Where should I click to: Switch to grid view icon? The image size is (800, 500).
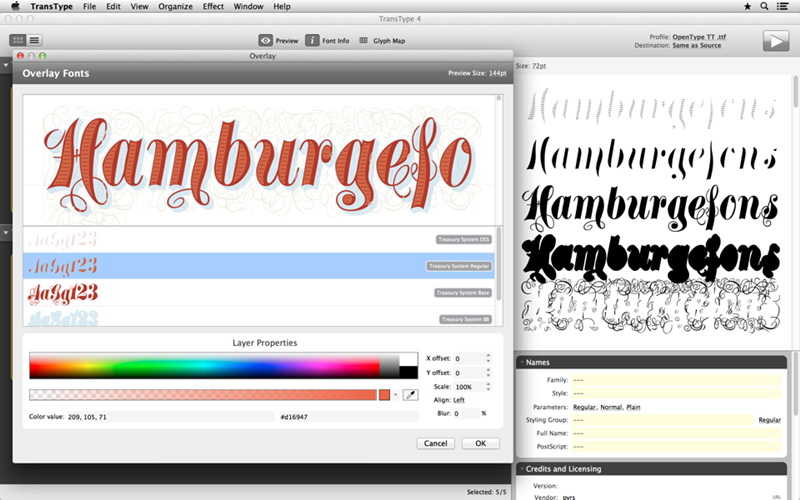coord(18,40)
